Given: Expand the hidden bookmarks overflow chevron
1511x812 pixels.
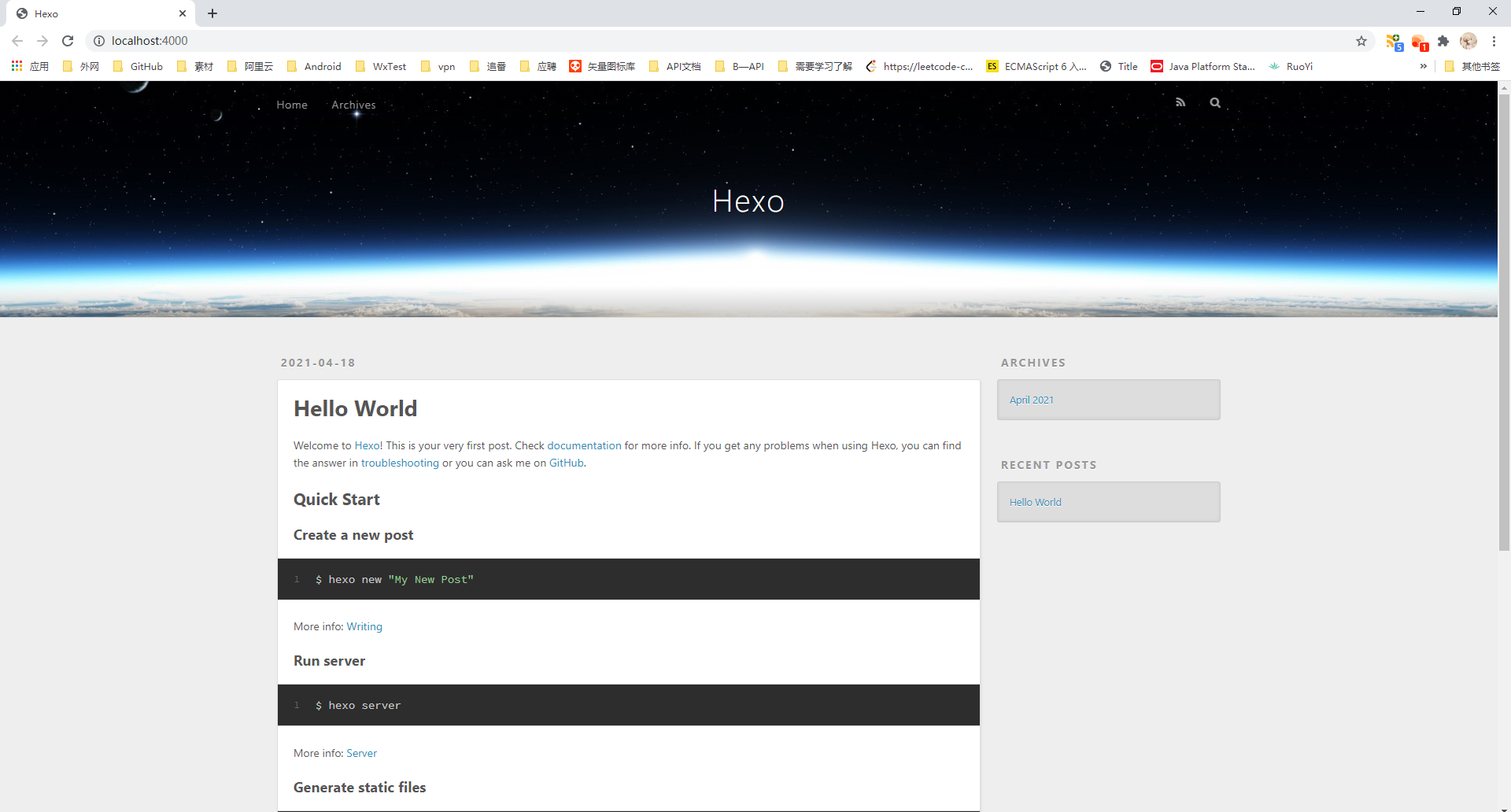Looking at the screenshot, I should (1423, 66).
